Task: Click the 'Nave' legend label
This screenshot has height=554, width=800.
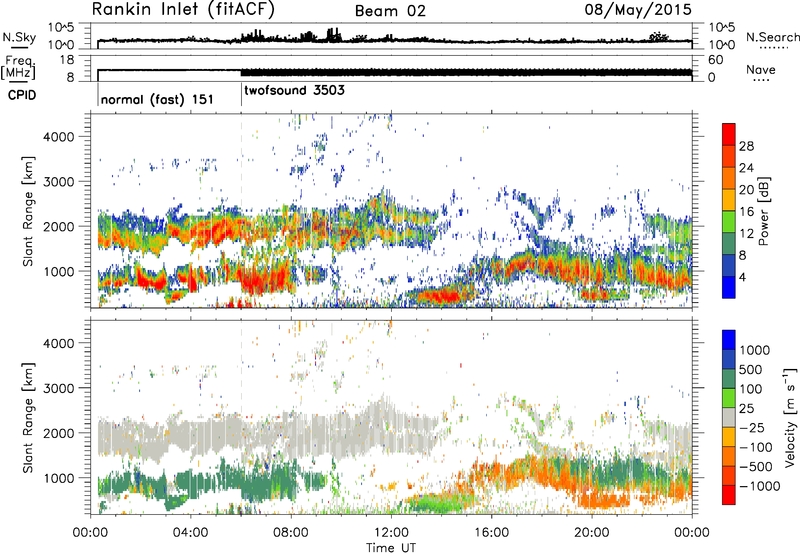Action: [x=761, y=69]
